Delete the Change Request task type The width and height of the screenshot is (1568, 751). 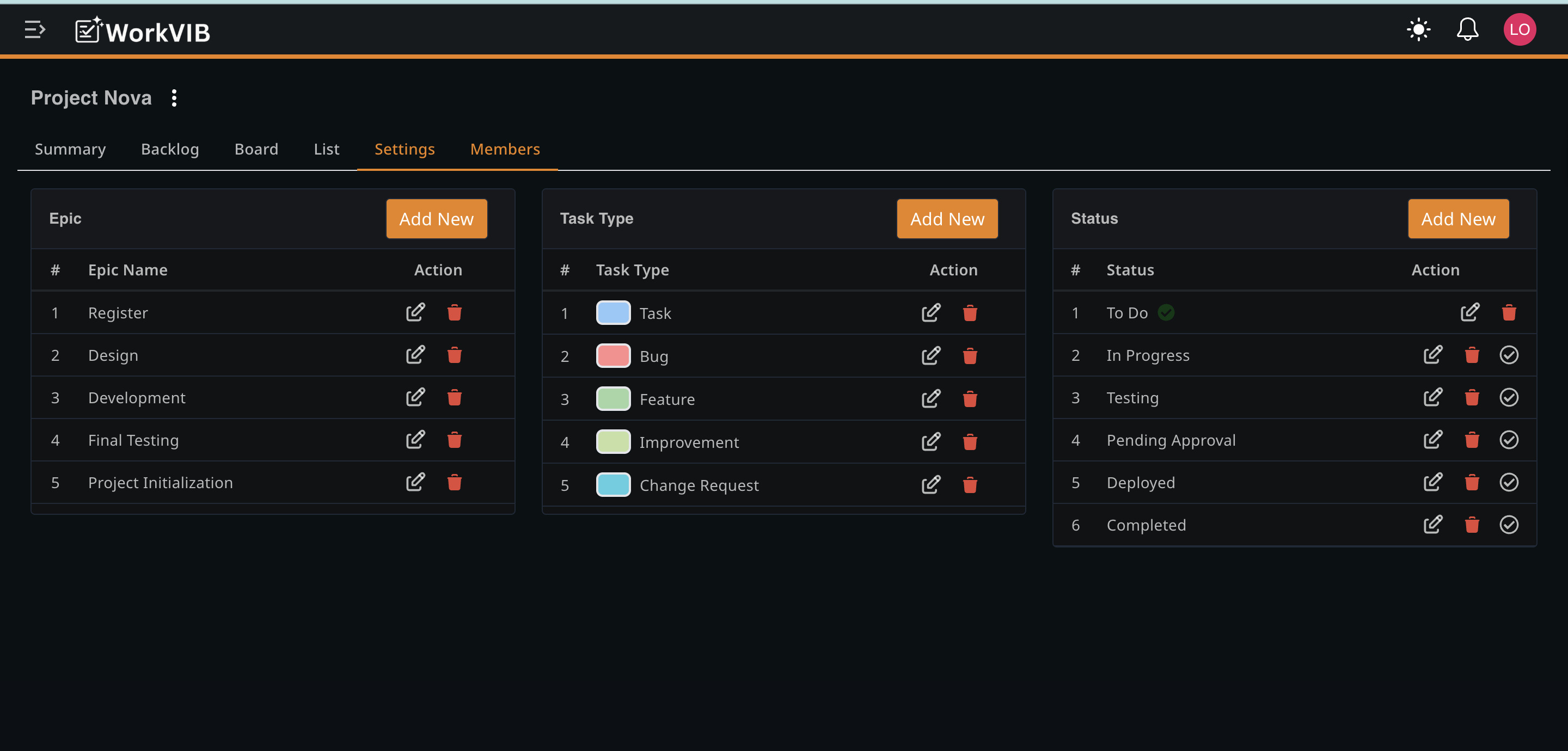pyautogui.click(x=970, y=484)
